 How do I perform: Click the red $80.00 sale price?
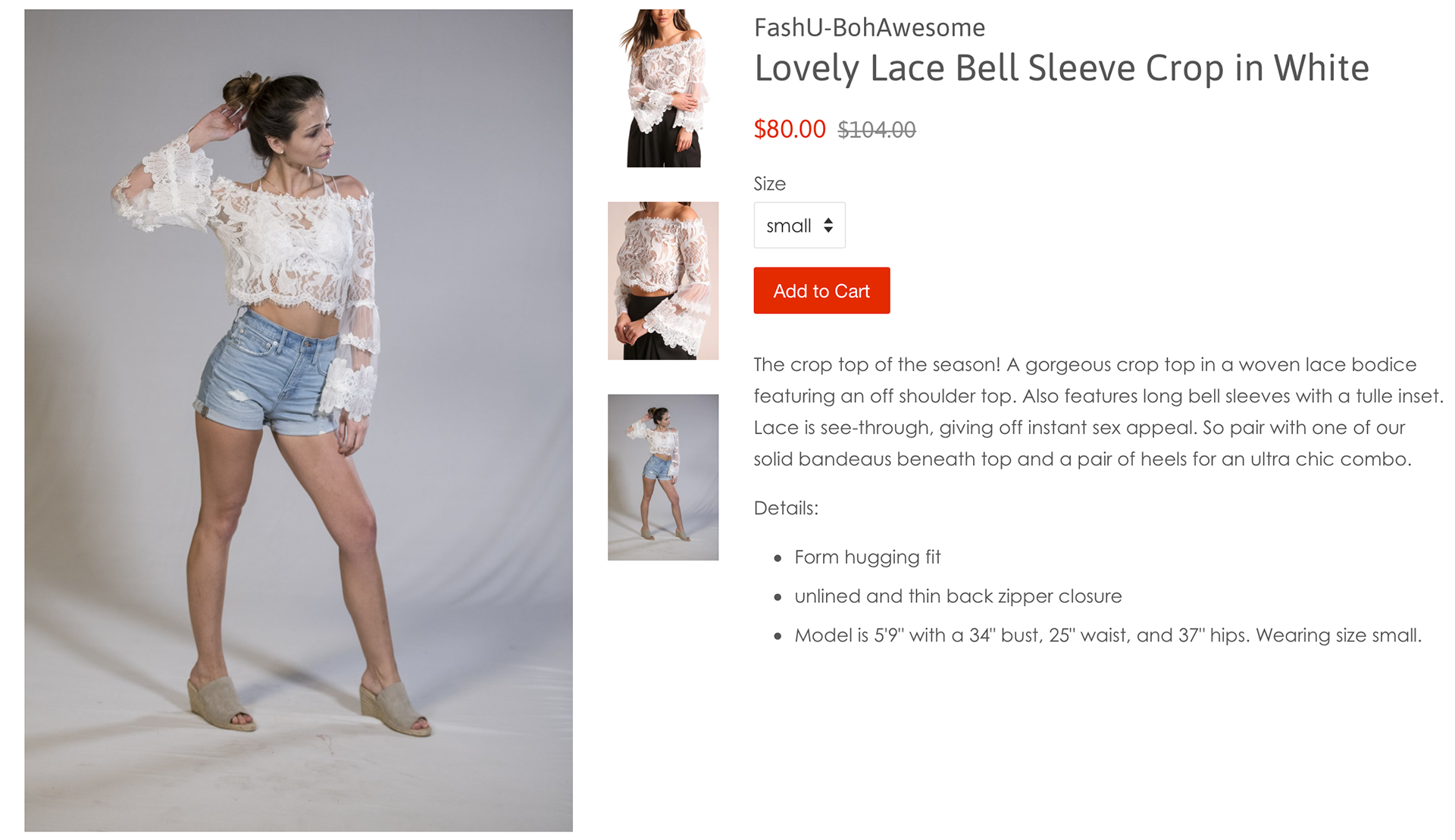pos(790,130)
